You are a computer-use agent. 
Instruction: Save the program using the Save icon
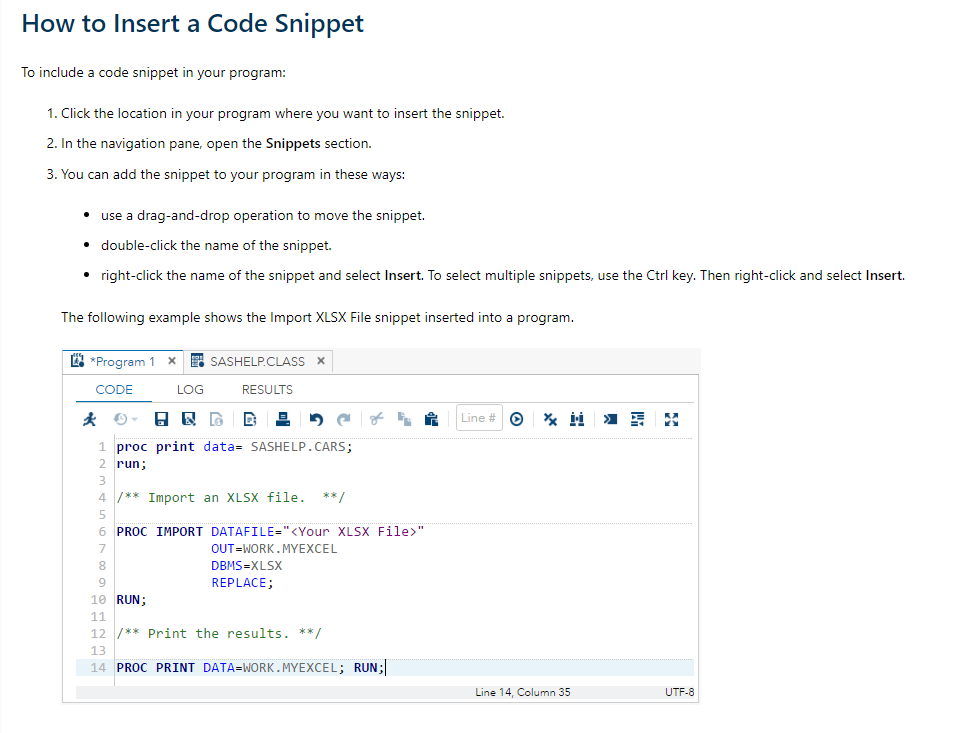point(160,418)
